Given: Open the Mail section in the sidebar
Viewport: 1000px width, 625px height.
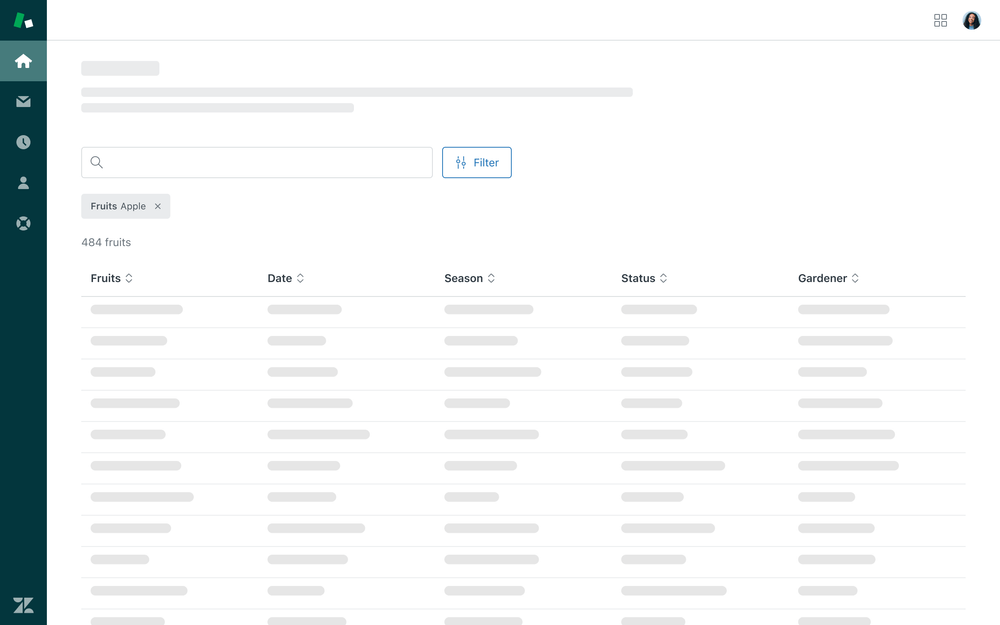Looking at the screenshot, I should coord(22,101).
